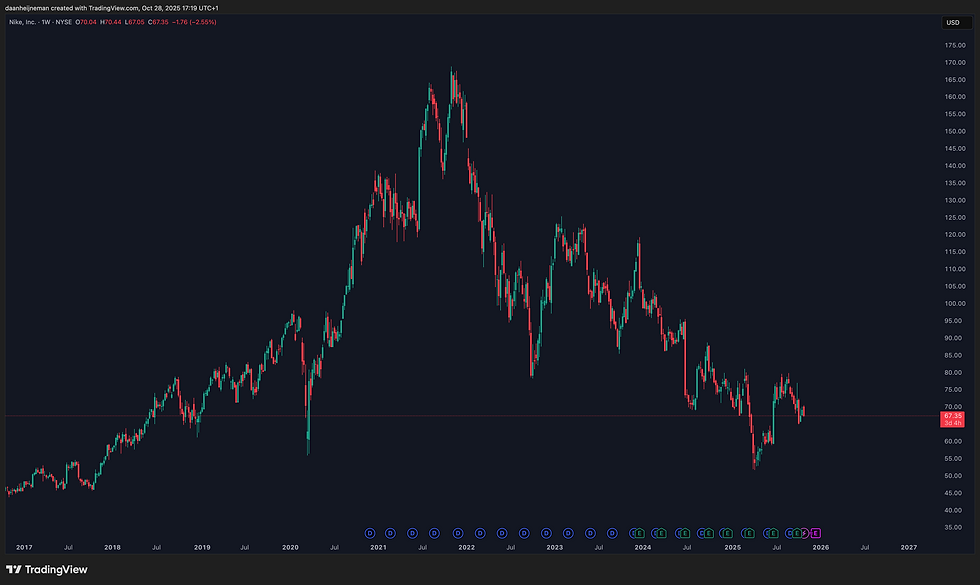Click the 2020 time axis label
Image resolution: width=980 pixels, height=585 pixels.
coord(290,548)
